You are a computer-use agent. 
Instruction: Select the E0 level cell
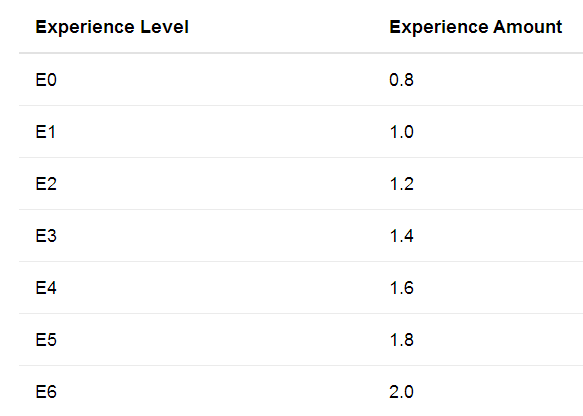coord(46,80)
